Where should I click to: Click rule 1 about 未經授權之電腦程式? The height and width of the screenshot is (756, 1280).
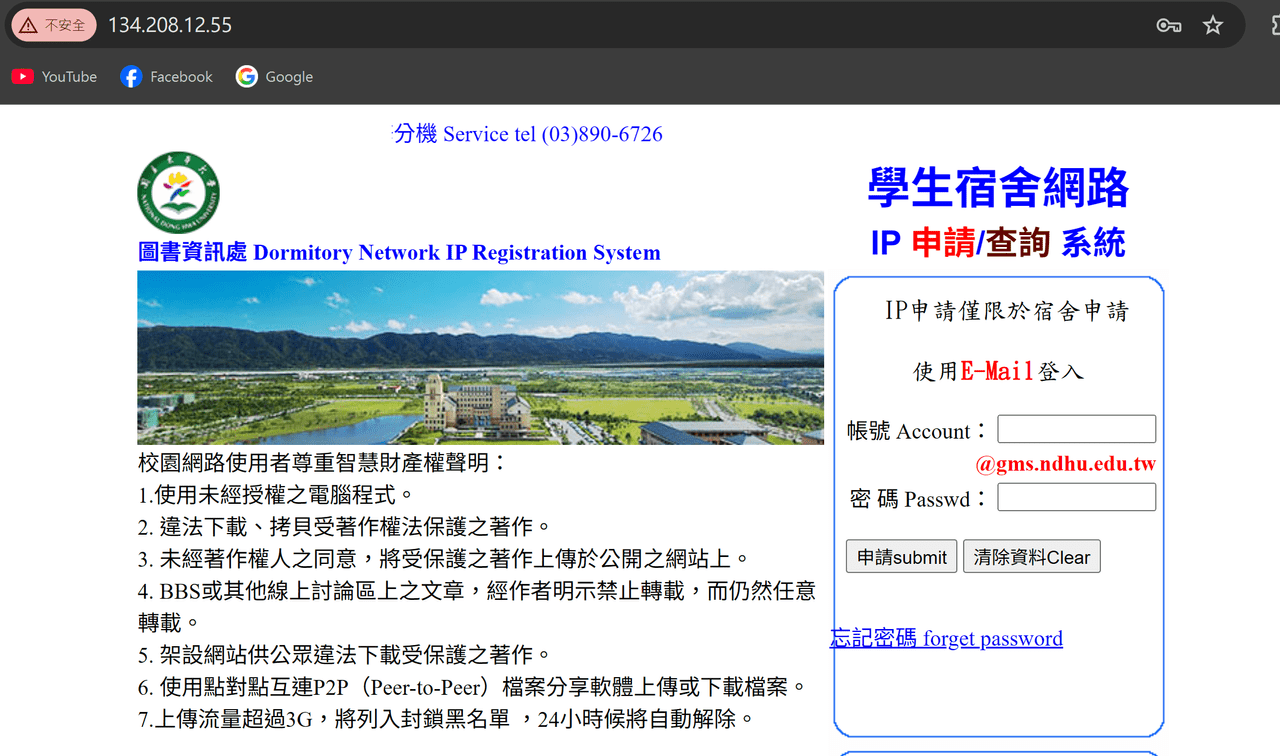point(276,494)
